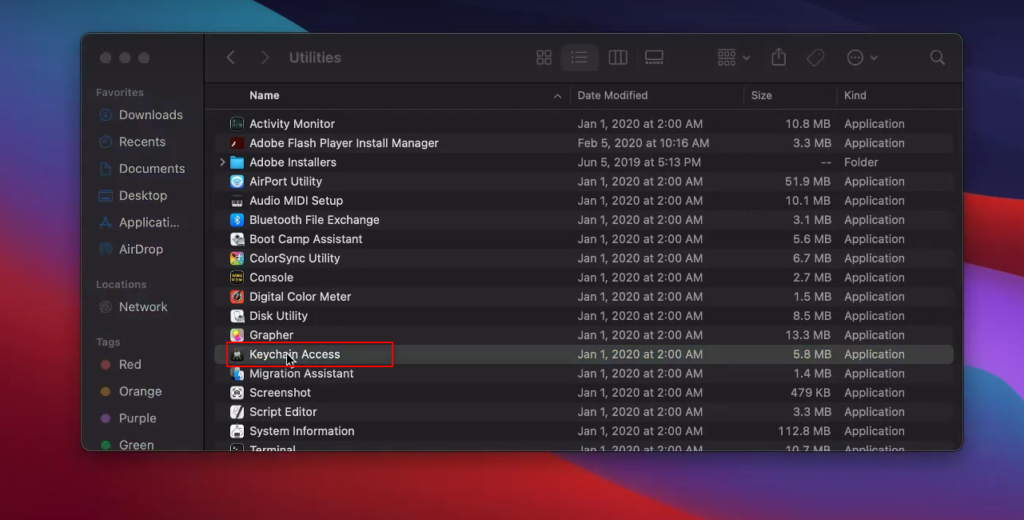Viewport: 1024px width, 520px height.
Task: Expand the Adobe Installers folder
Action: pos(222,162)
